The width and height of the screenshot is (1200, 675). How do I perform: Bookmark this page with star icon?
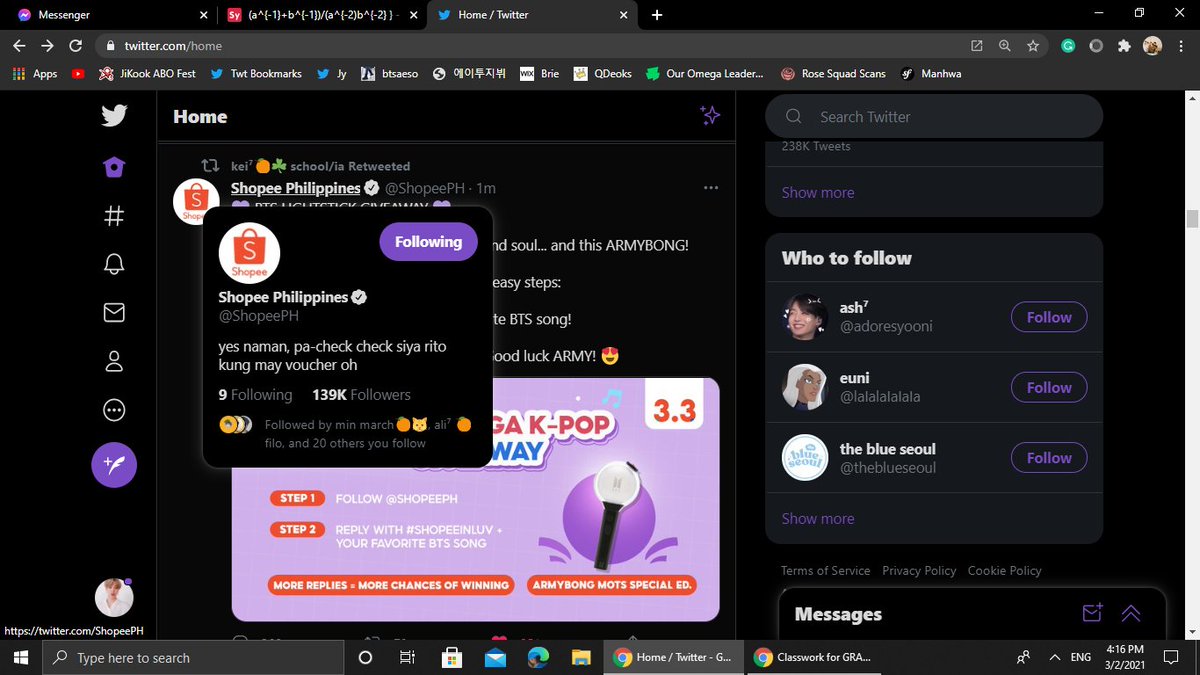point(1033,45)
